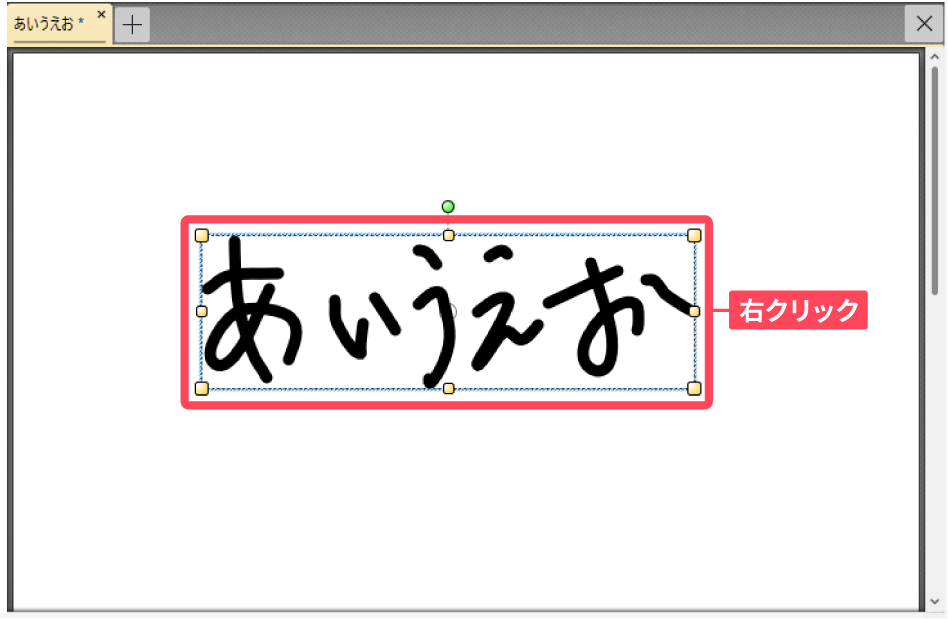Viewport: 948px width, 619px height.
Task: Click the middle-right edge resize handle
Action: [x=694, y=311]
